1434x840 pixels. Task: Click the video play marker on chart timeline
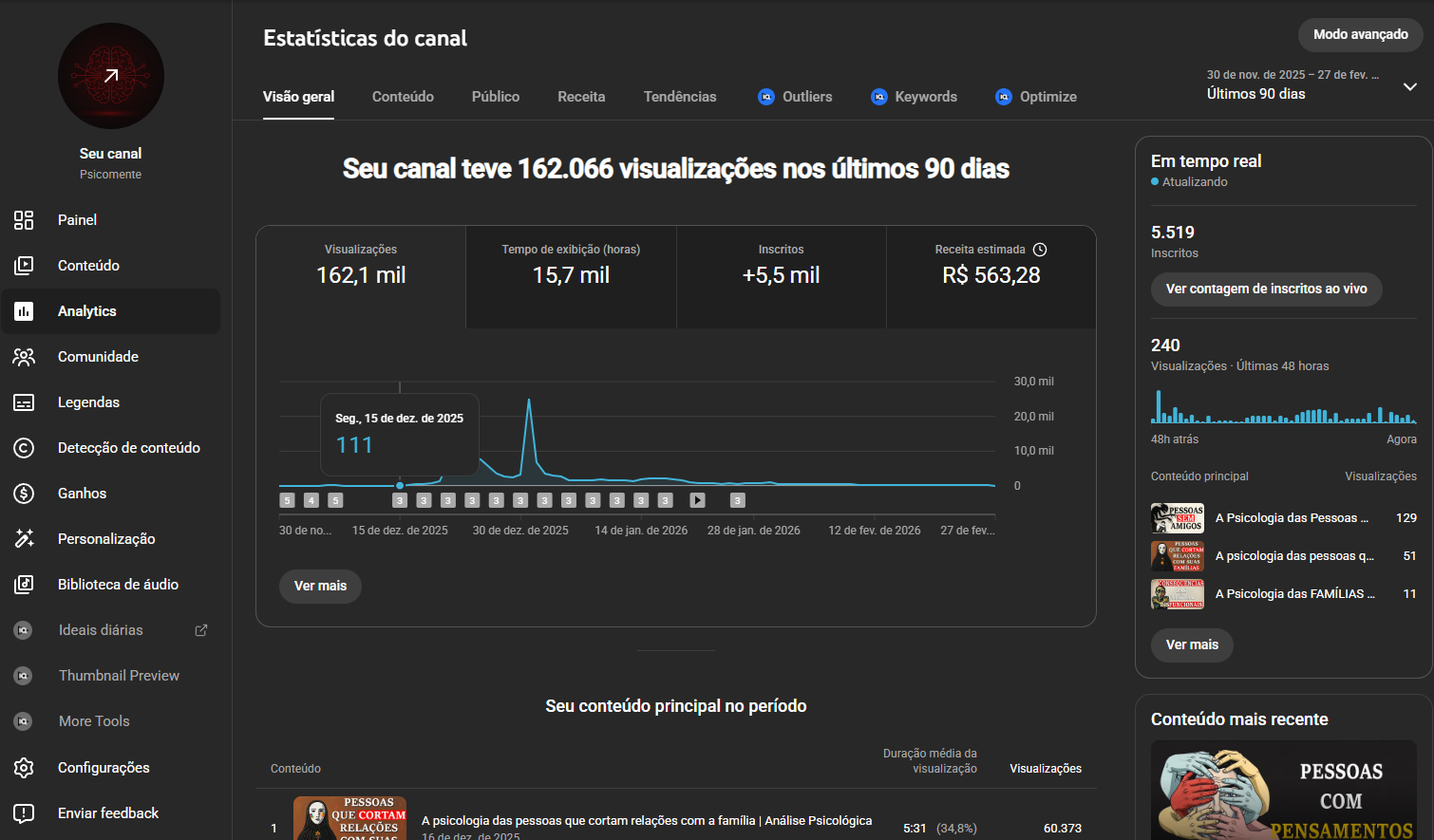point(697,500)
